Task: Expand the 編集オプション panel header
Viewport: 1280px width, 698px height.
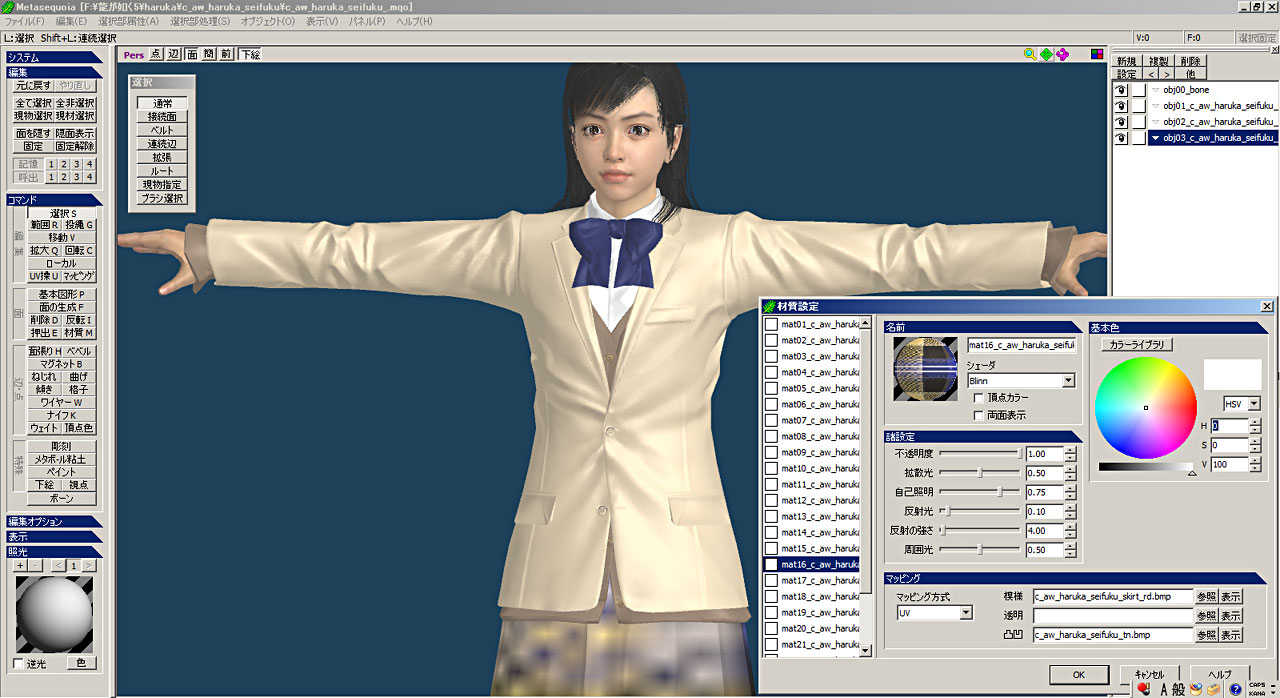Action: [x=54, y=522]
